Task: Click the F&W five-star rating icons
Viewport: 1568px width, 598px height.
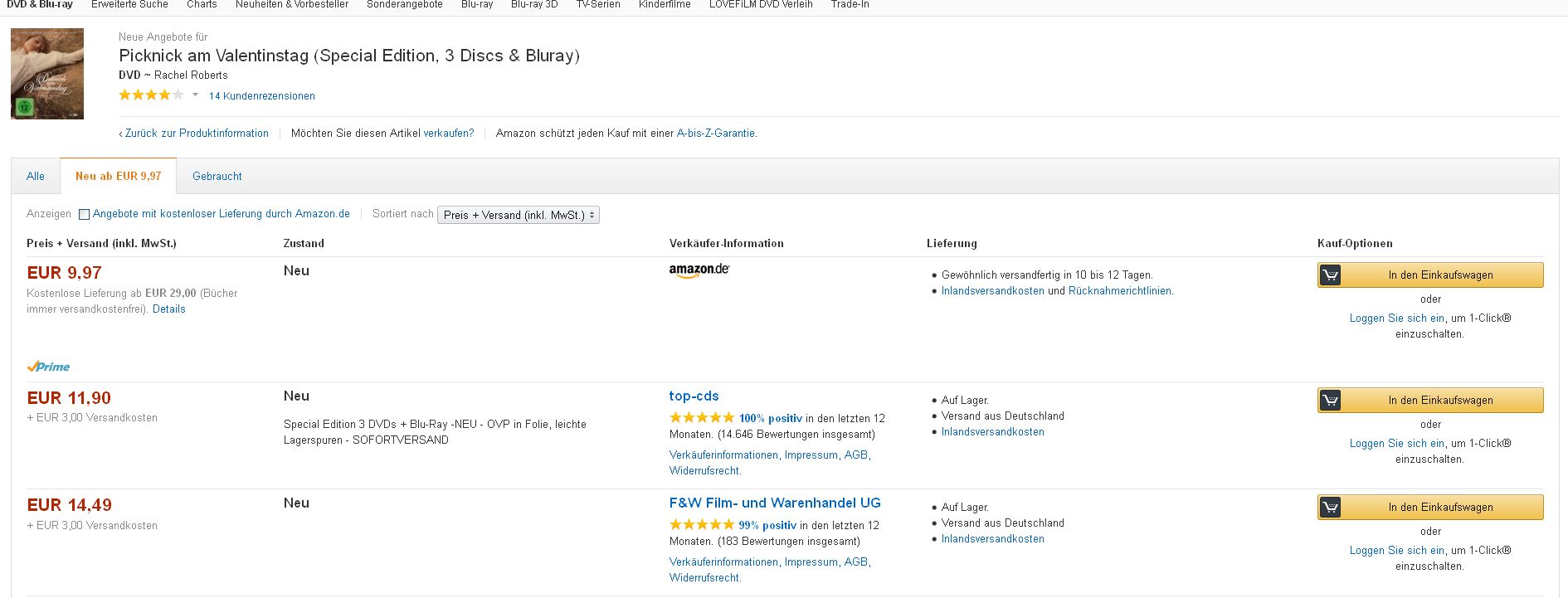Action: [702, 525]
